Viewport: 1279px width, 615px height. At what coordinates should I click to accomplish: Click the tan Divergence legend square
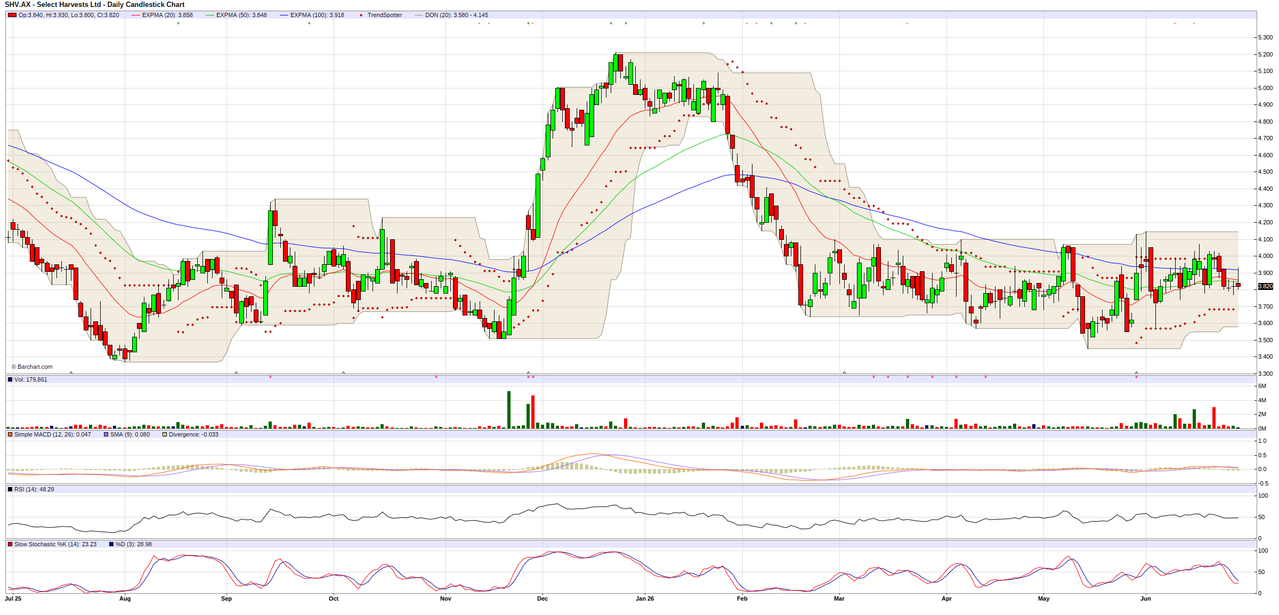pyautogui.click(x=165, y=435)
